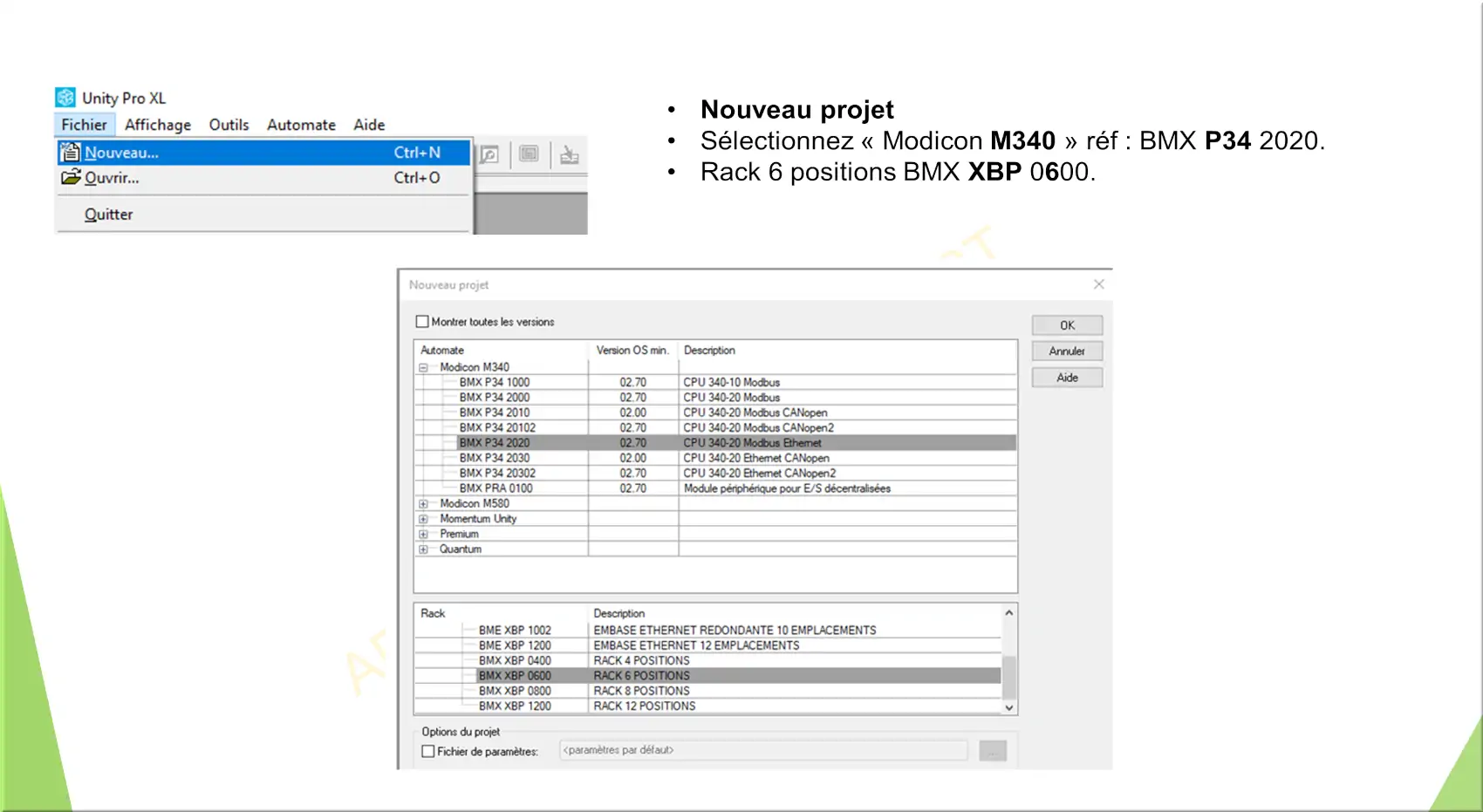The image size is (1483, 812).
Task: Open the Outils menu
Action: (x=229, y=125)
